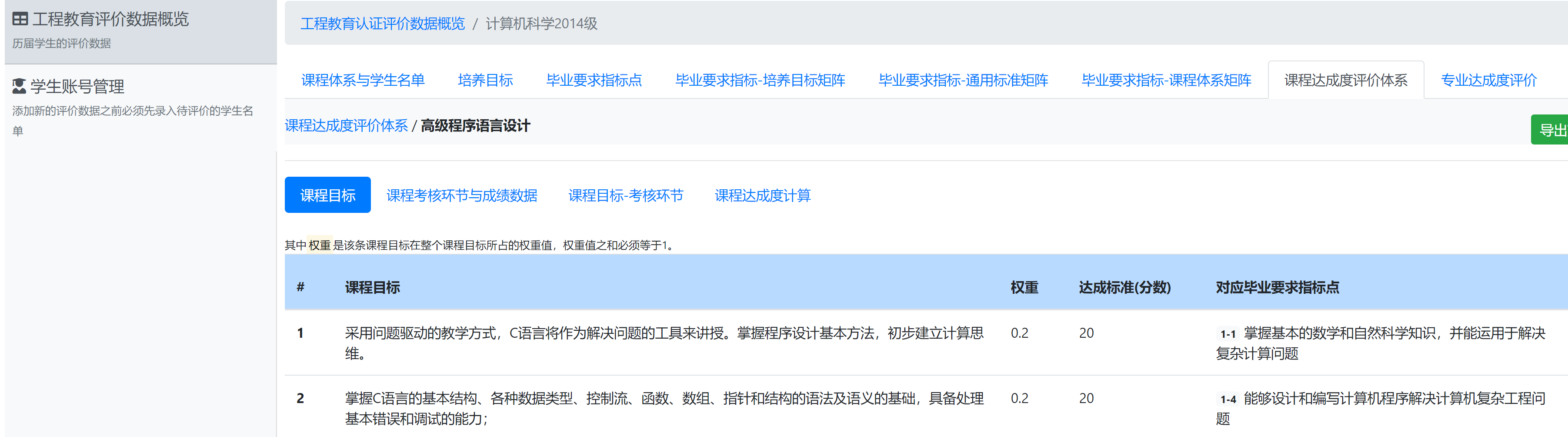Click the 课程目标 column header
The height and width of the screenshot is (437, 1568).
(x=373, y=287)
